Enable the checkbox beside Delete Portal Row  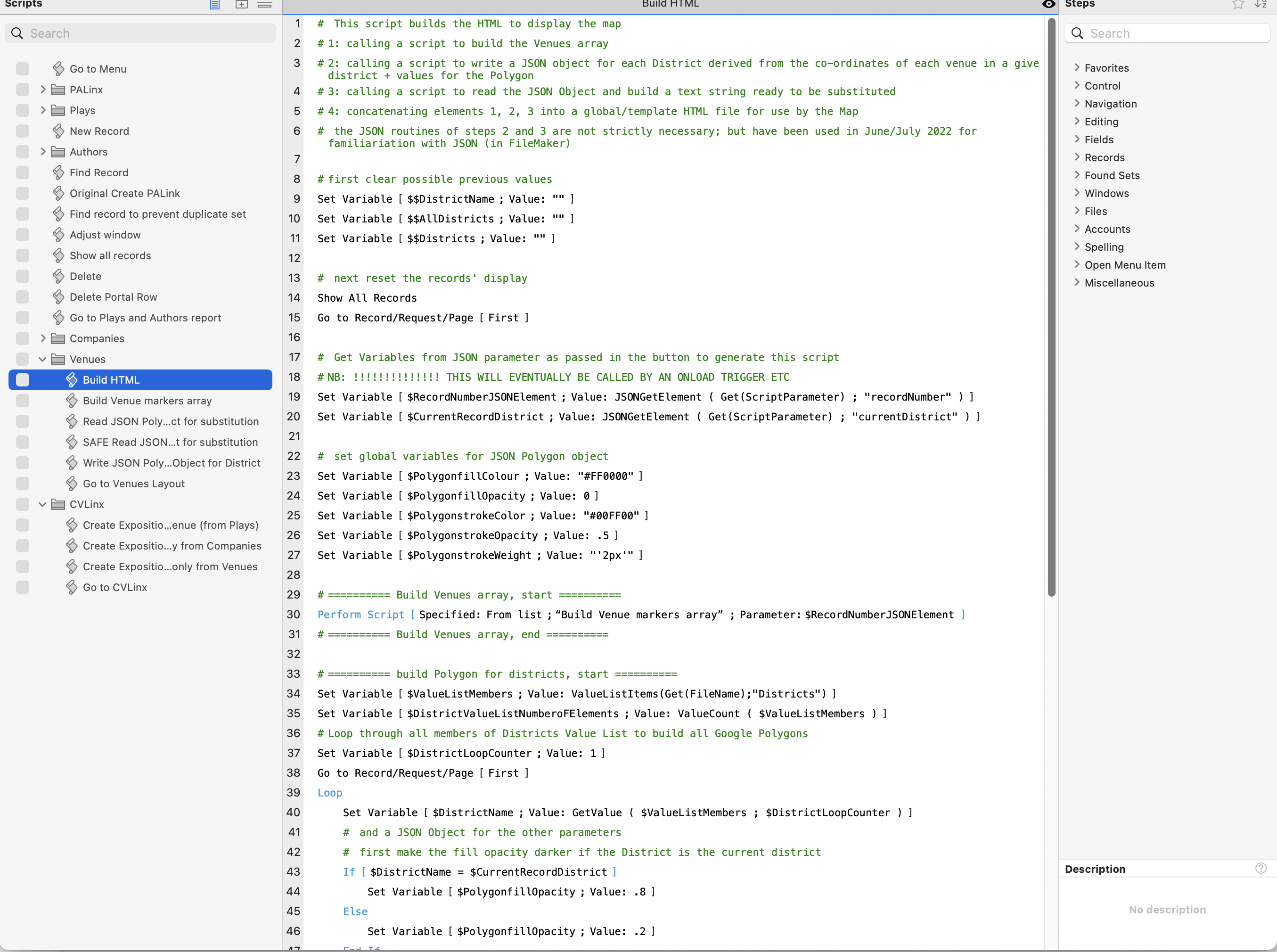coord(23,297)
